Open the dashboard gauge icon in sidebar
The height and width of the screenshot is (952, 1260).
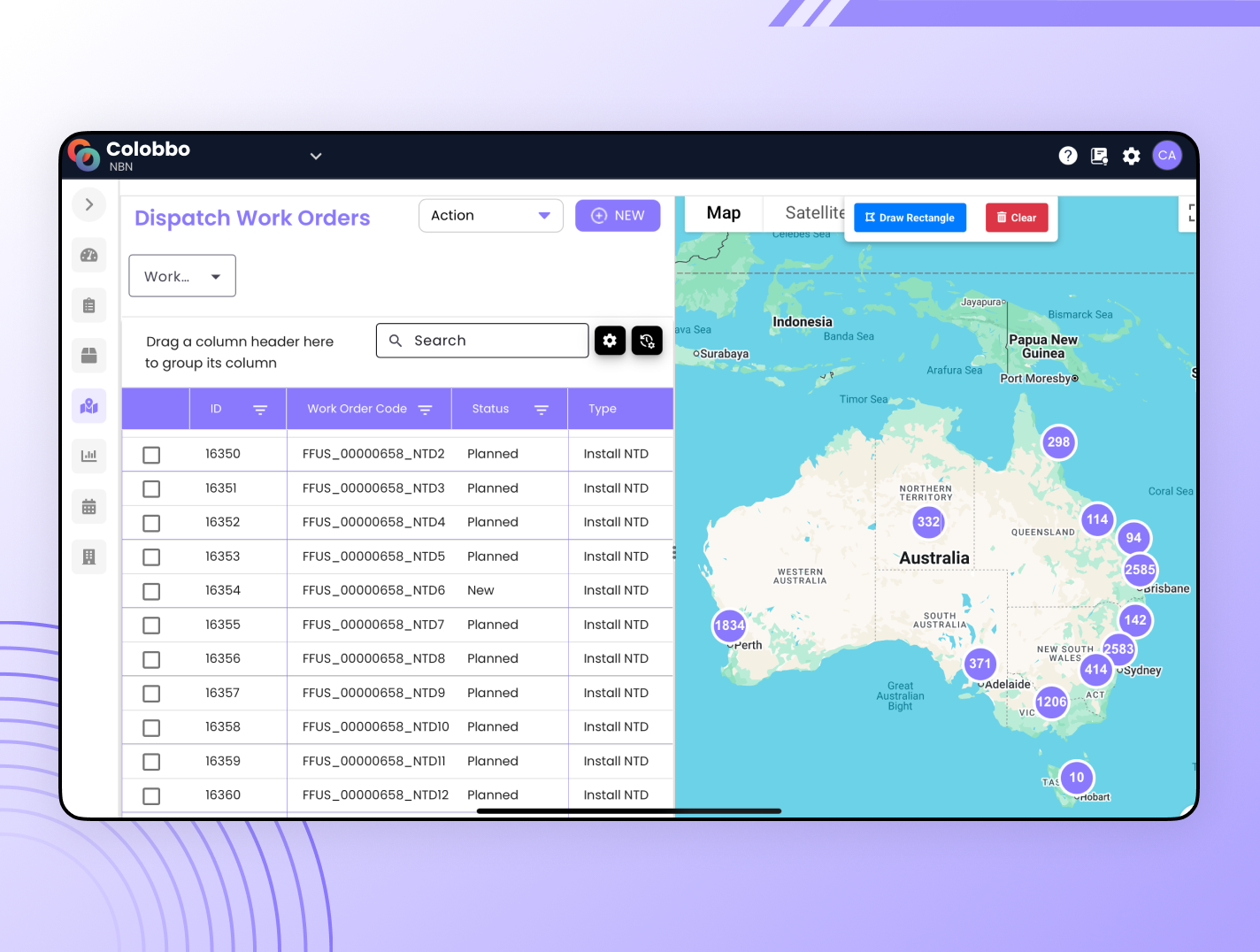[x=88, y=256]
